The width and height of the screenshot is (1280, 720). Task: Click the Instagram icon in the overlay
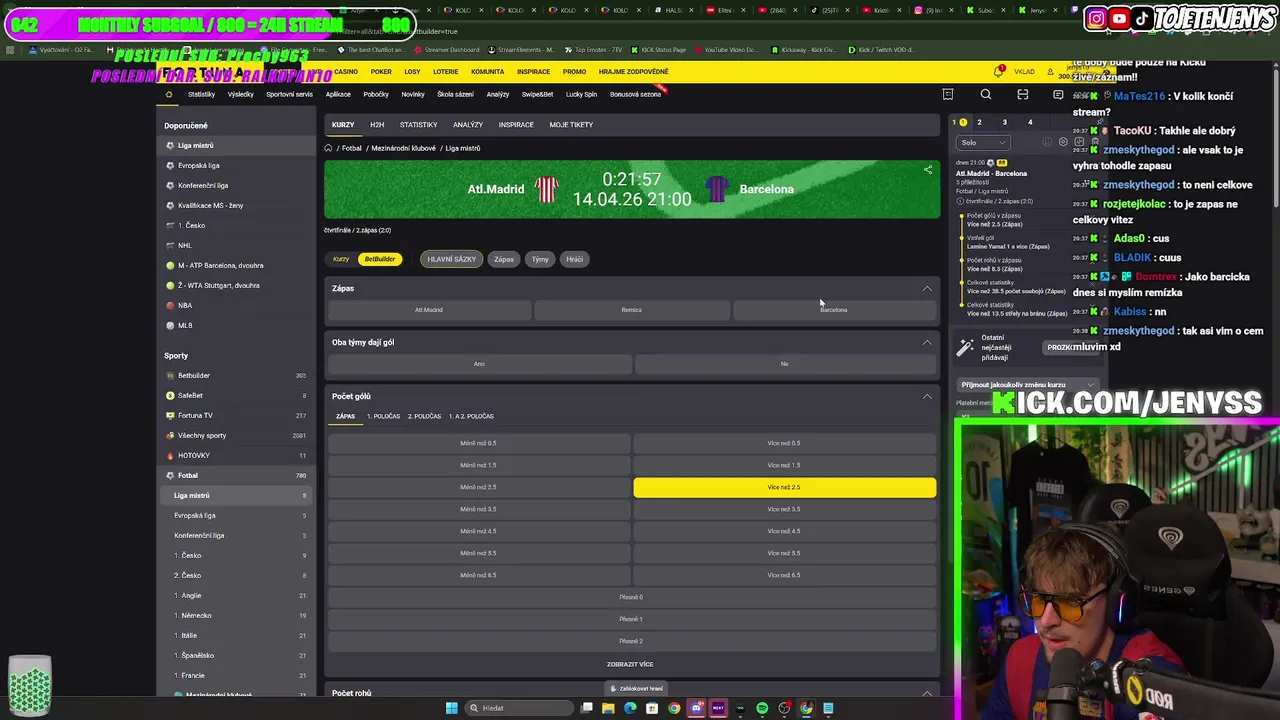tap(1096, 18)
